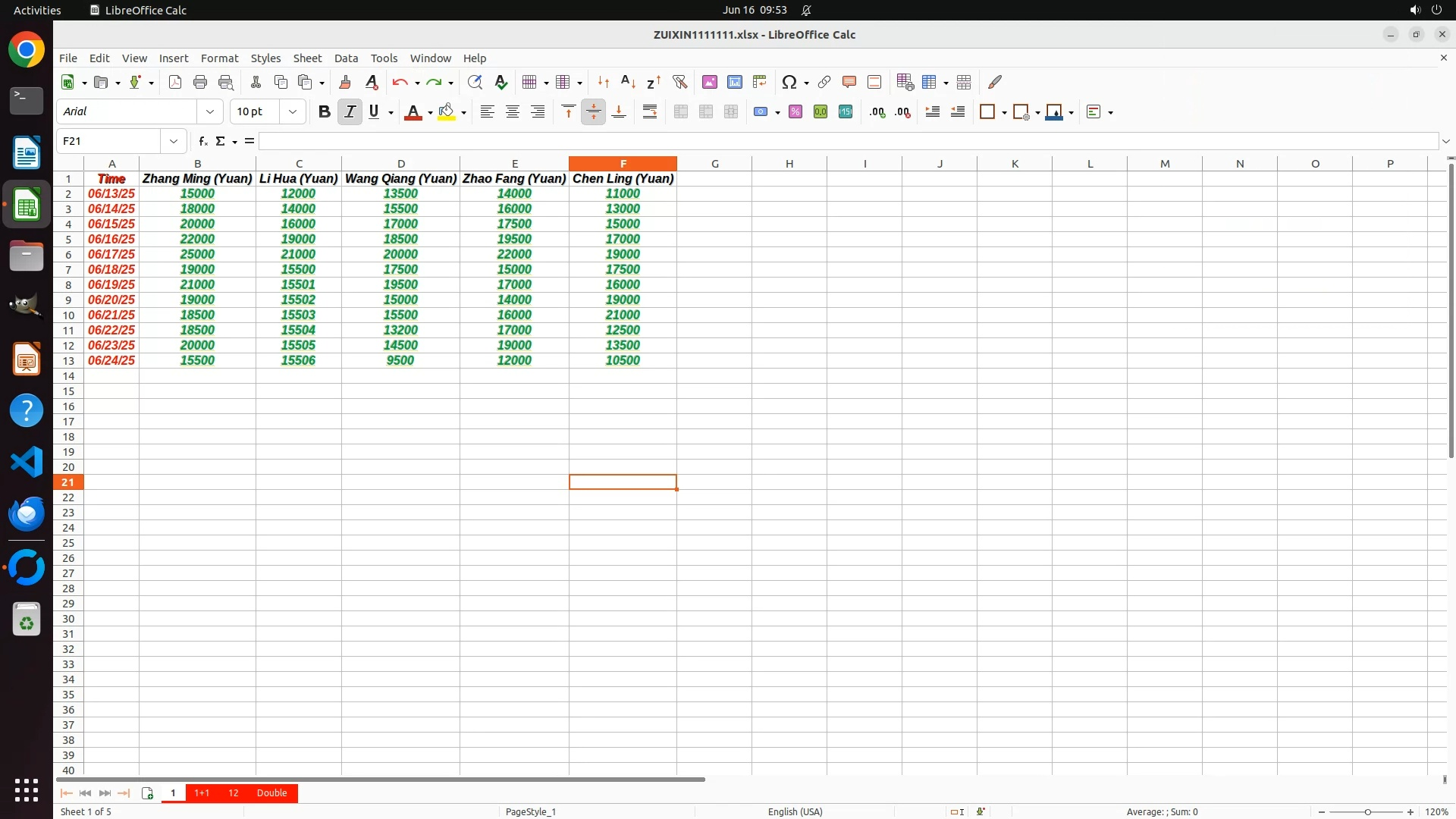Click the Format as Percent icon

pyautogui.click(x=795, y=111)
